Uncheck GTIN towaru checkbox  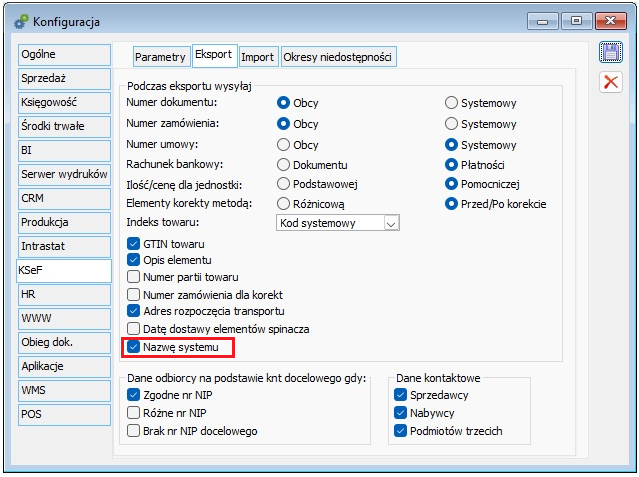[x=133, y=244]
